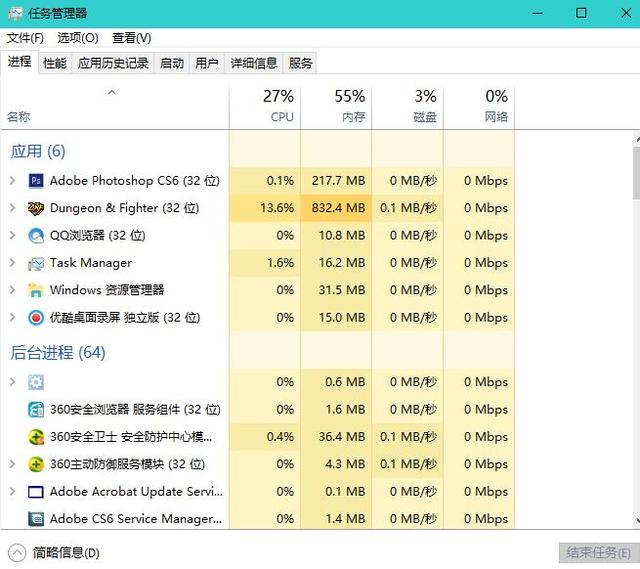Click the Dungeon & Fighter process icon
This screenshot has height=569, width=640.
(x=36, y=208)
